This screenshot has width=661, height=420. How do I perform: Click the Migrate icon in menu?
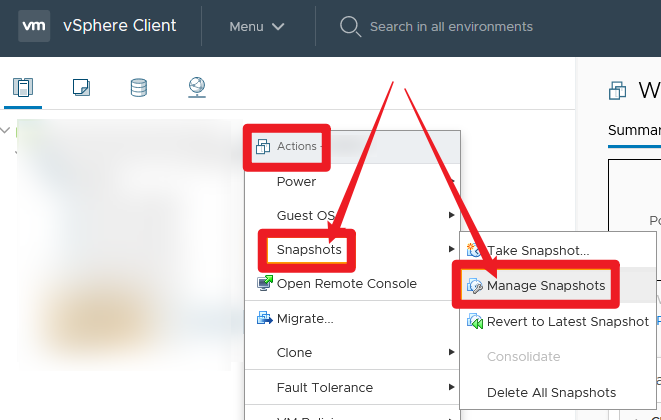[x=265, y=318]
